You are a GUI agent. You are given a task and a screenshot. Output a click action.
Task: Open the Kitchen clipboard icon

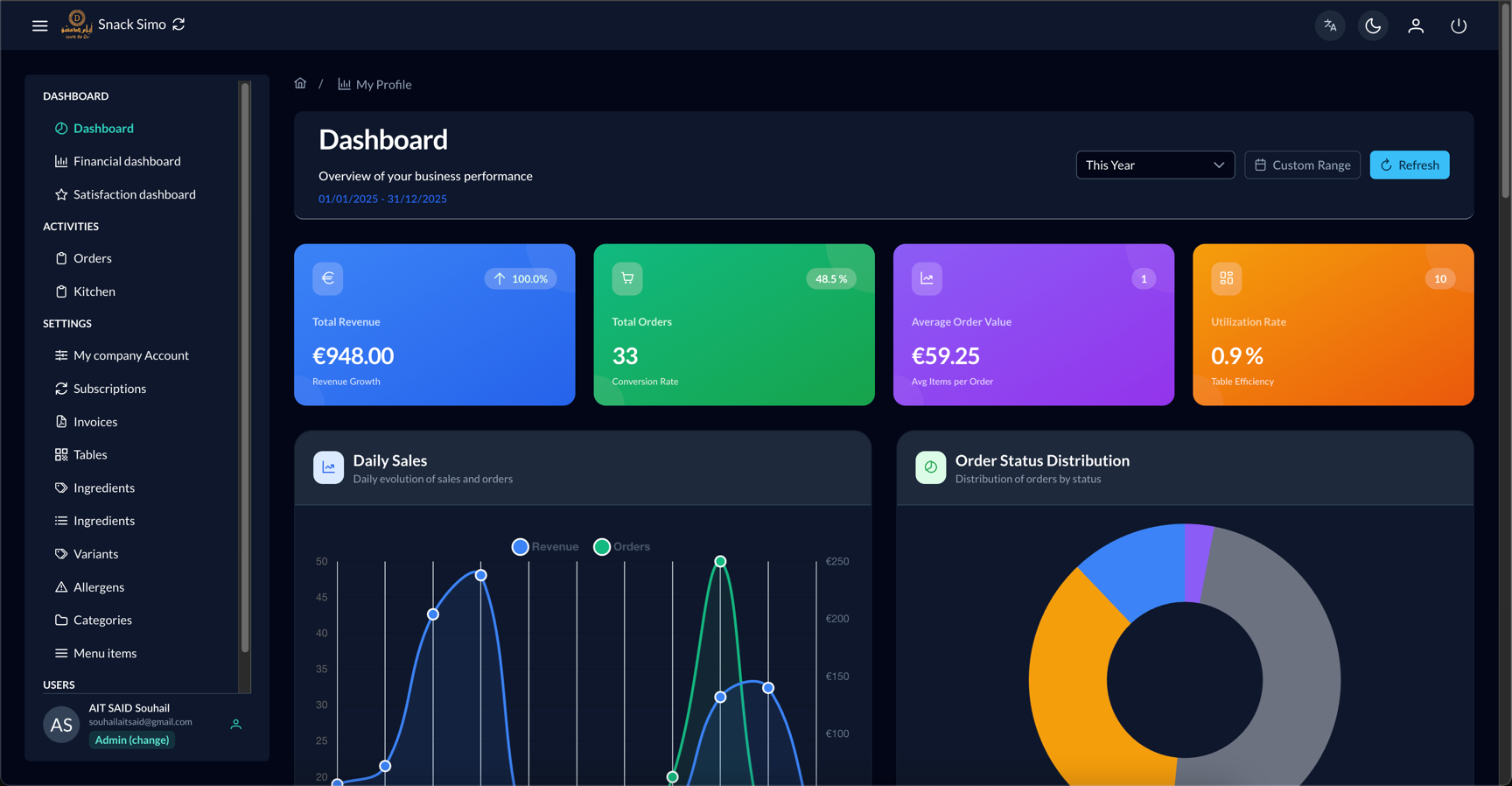61,291
